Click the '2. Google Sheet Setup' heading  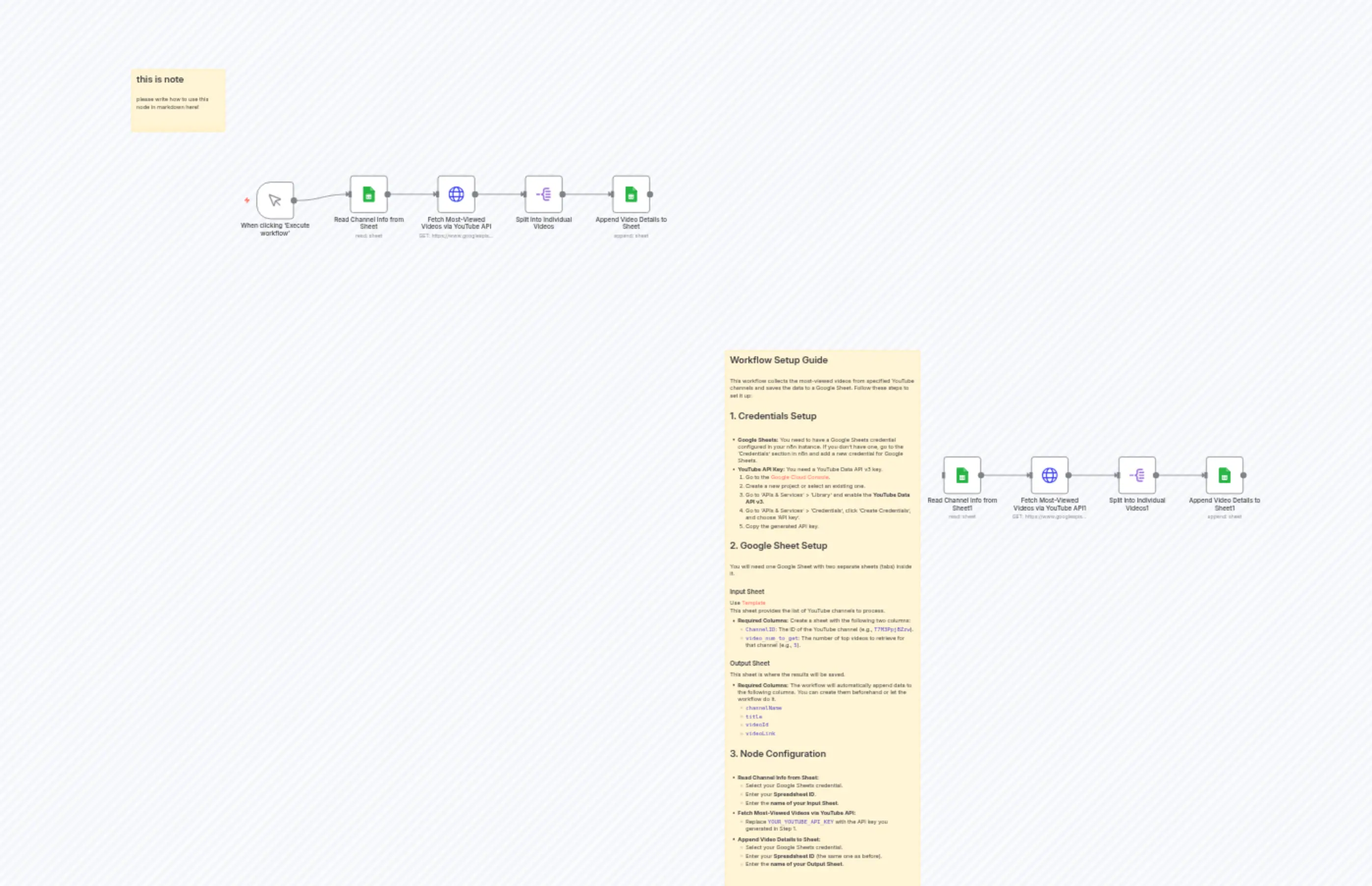[778, 545]
